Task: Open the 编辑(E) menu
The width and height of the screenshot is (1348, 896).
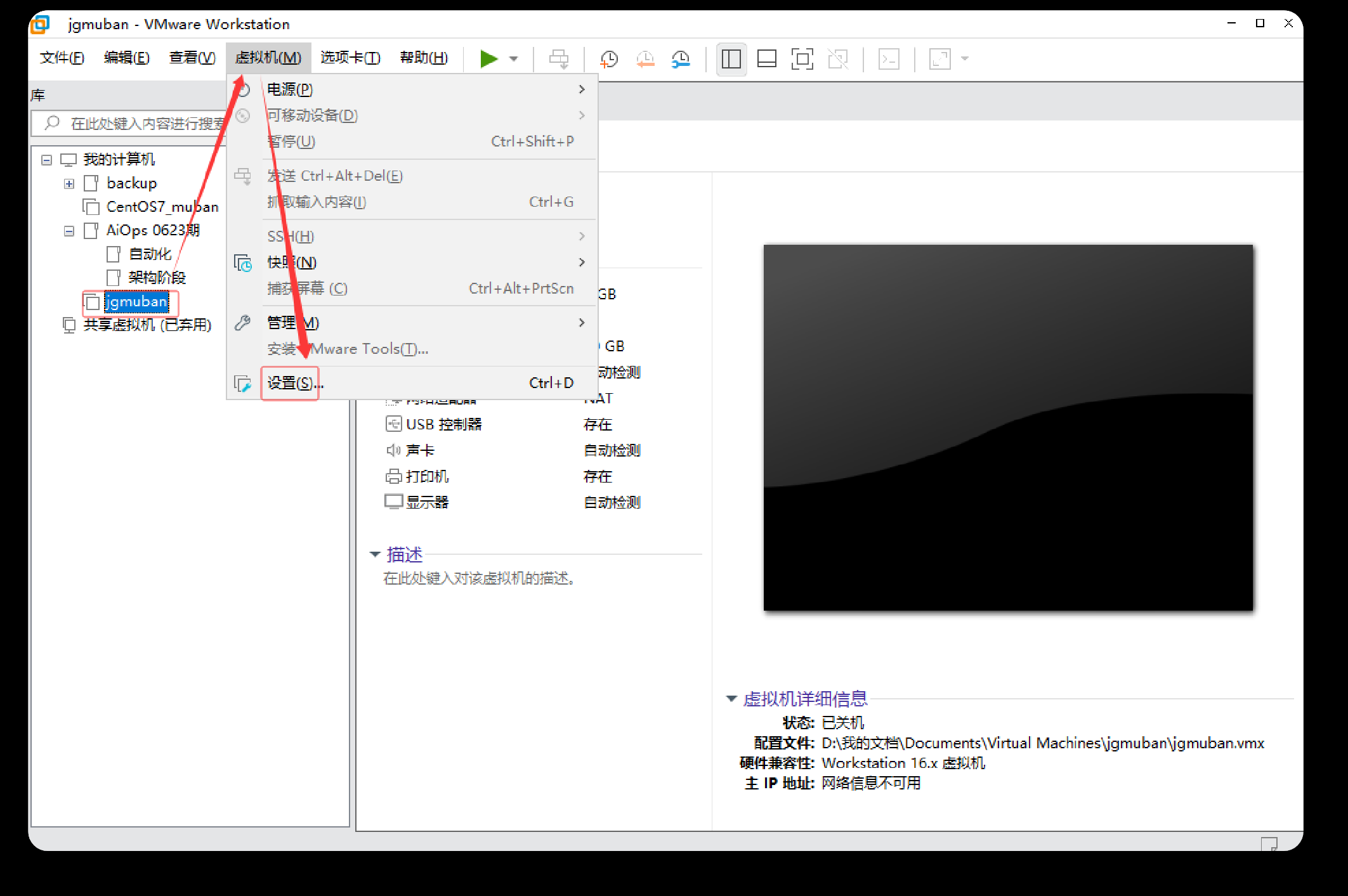Action: click(127, 58)
